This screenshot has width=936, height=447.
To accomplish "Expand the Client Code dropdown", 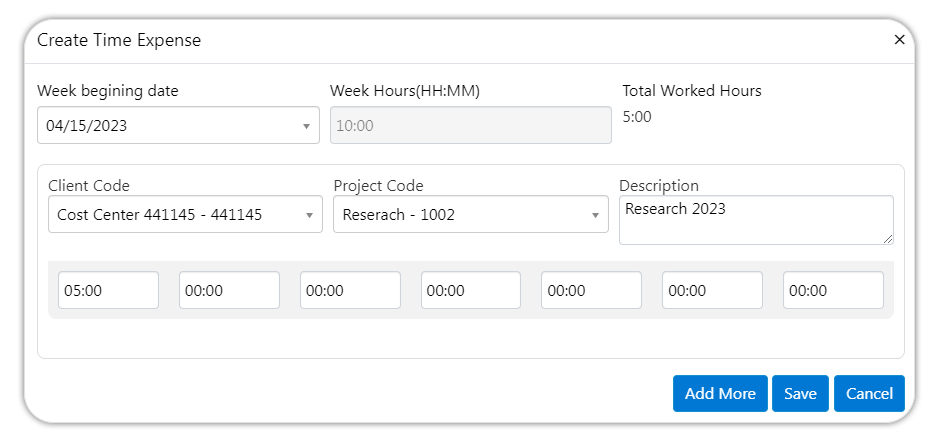I will point(185,214).
